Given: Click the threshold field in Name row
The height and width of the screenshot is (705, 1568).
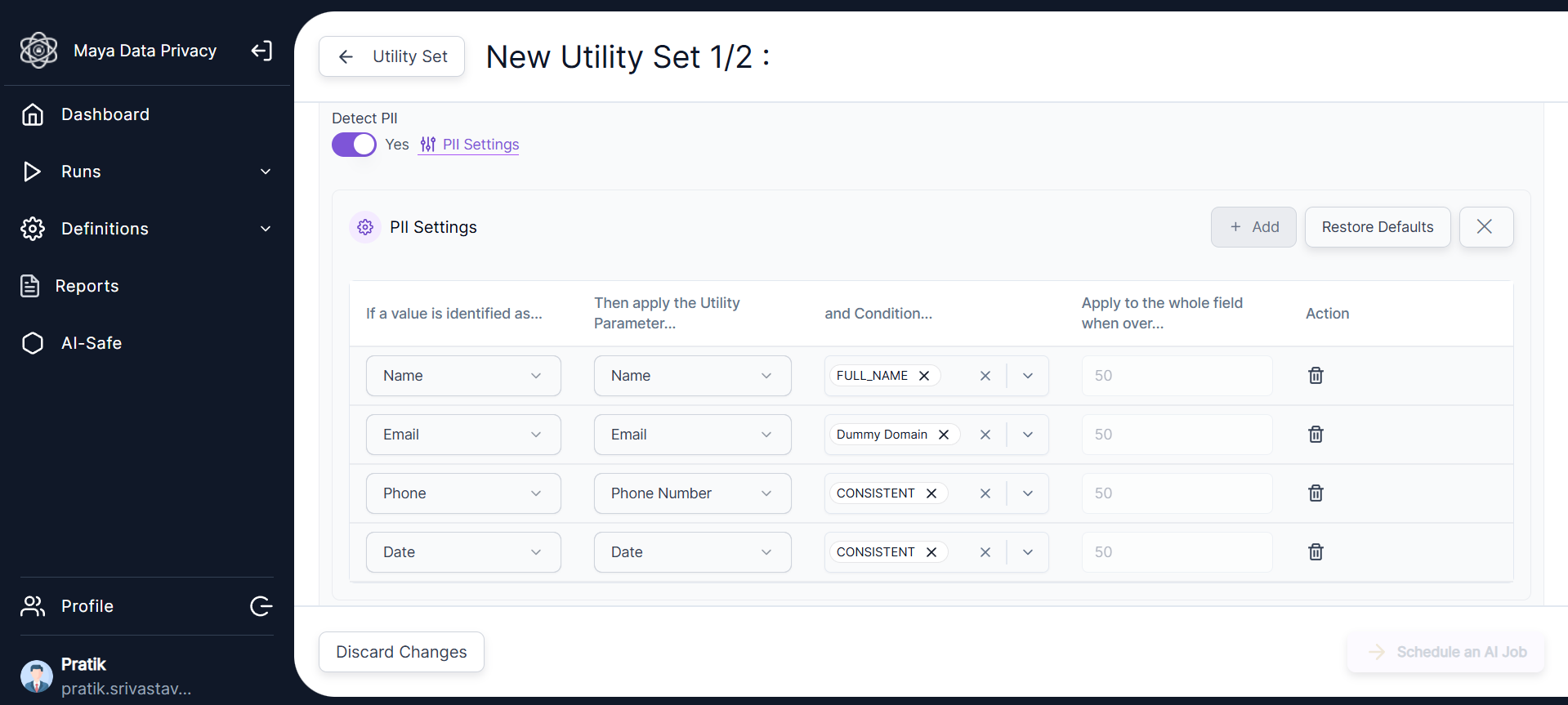Looking at the screenshot, I should point(1177,376).
